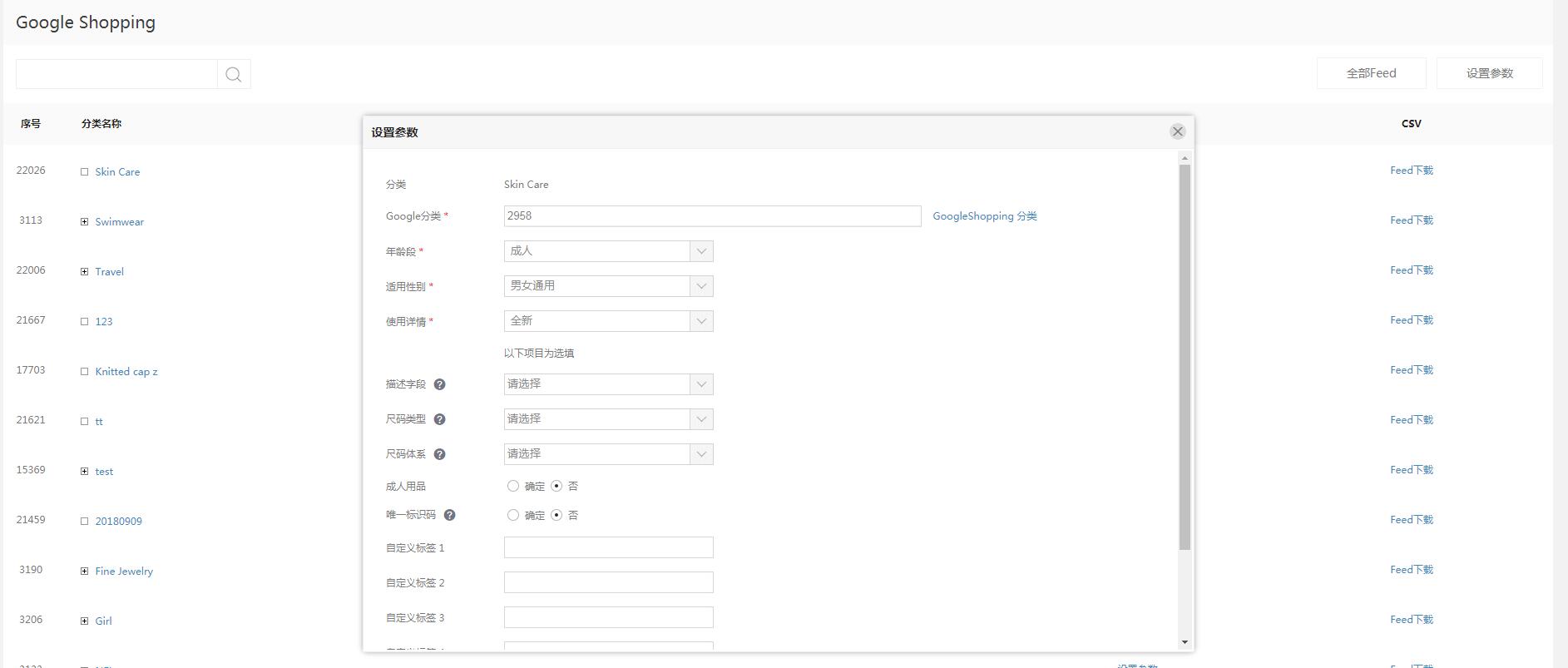Click the 自定义标签 3 input field
Image resolution: width=1568 pixels, height=668 pixels.
pos(608,617)
